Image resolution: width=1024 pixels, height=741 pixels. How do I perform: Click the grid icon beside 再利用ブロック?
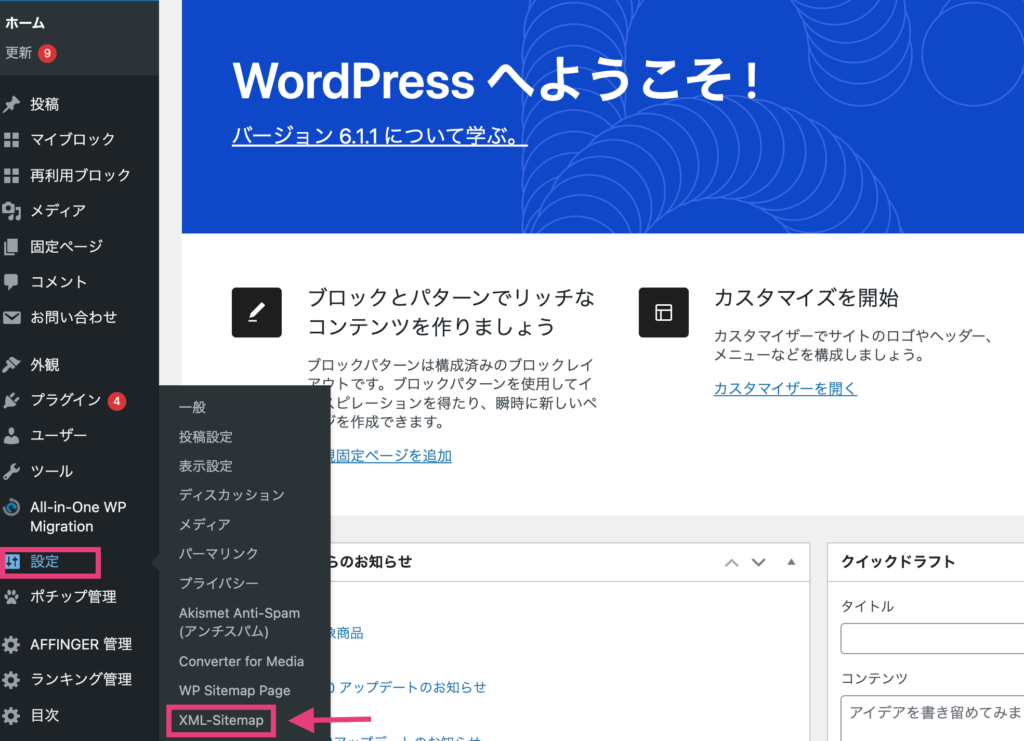[x=11, y=175]
